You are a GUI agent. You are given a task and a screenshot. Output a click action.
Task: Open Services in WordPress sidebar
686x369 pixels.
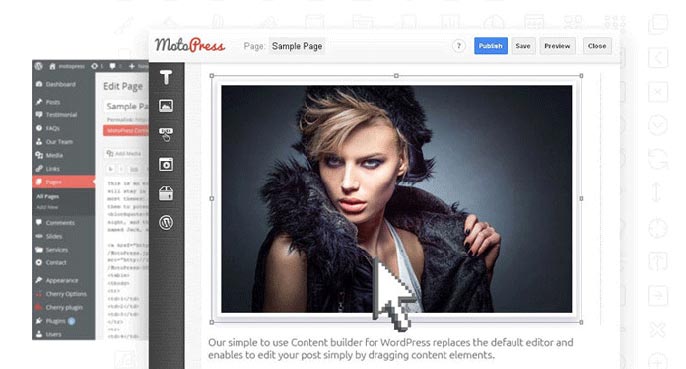[57, 250]
